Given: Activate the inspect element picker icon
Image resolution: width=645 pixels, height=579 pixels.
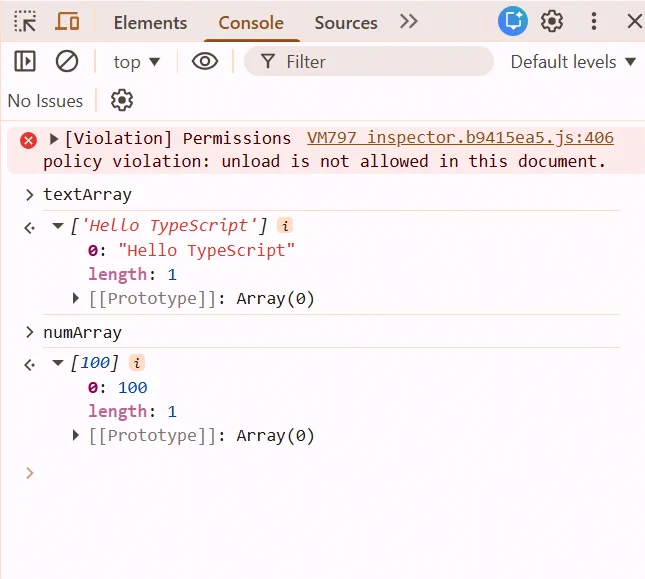Looking at the screenshot, I should tap(25, 21).
